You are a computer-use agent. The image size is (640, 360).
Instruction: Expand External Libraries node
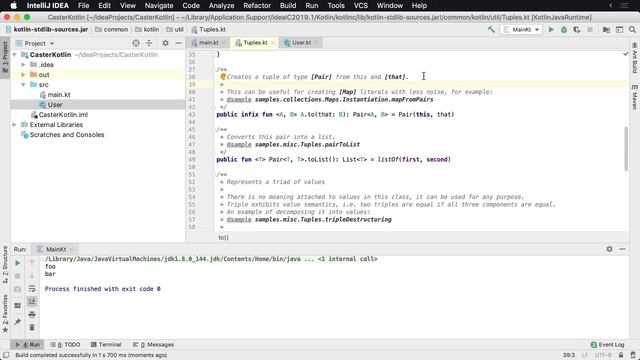click(x=15, y=124)
